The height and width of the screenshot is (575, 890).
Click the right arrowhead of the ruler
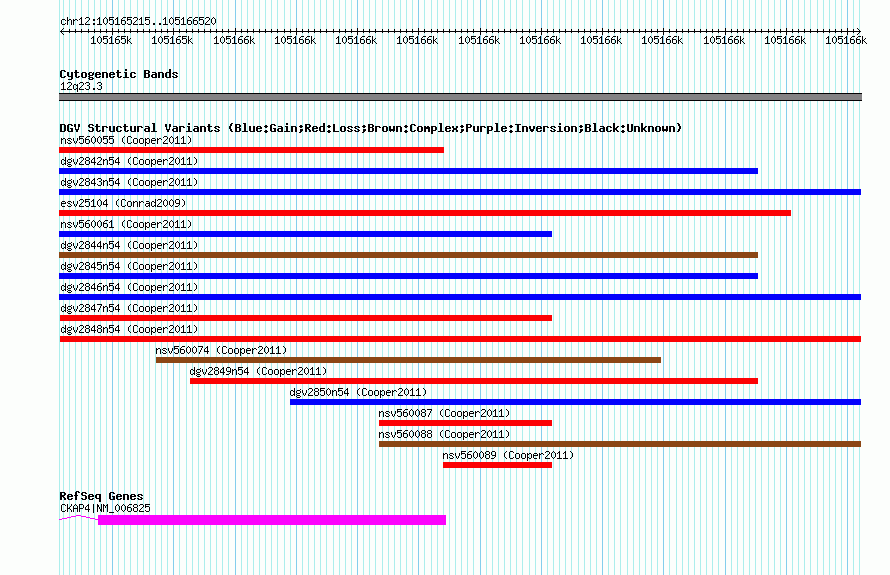coord(858,31)
